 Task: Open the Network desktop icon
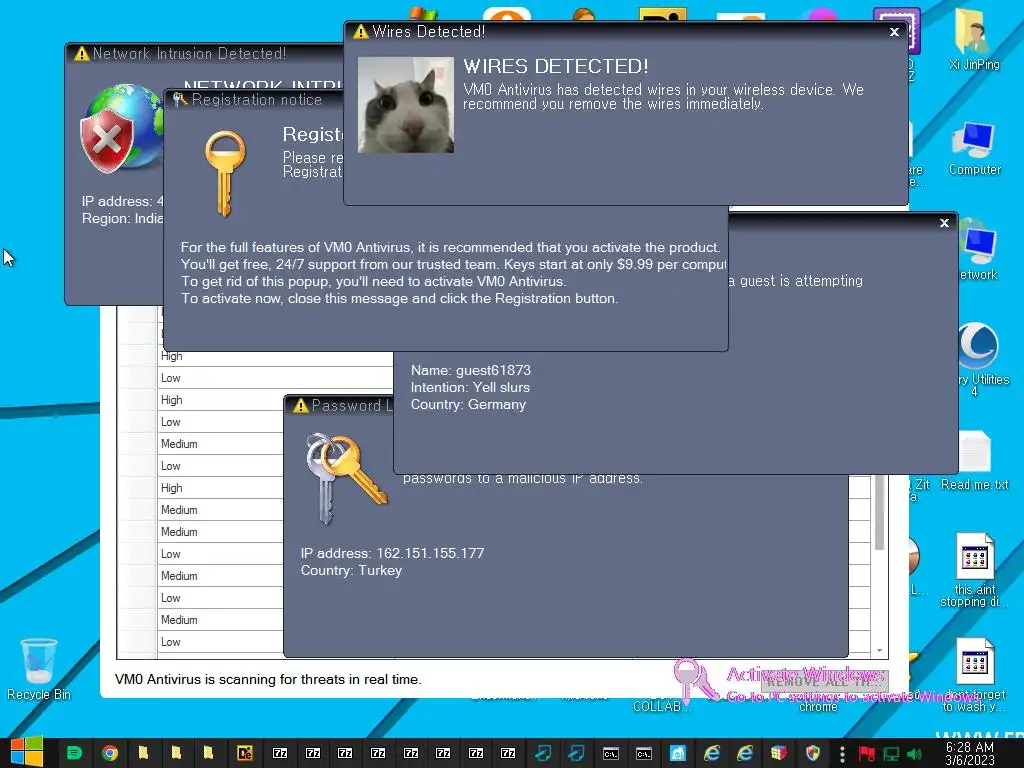tap(978, 251)
